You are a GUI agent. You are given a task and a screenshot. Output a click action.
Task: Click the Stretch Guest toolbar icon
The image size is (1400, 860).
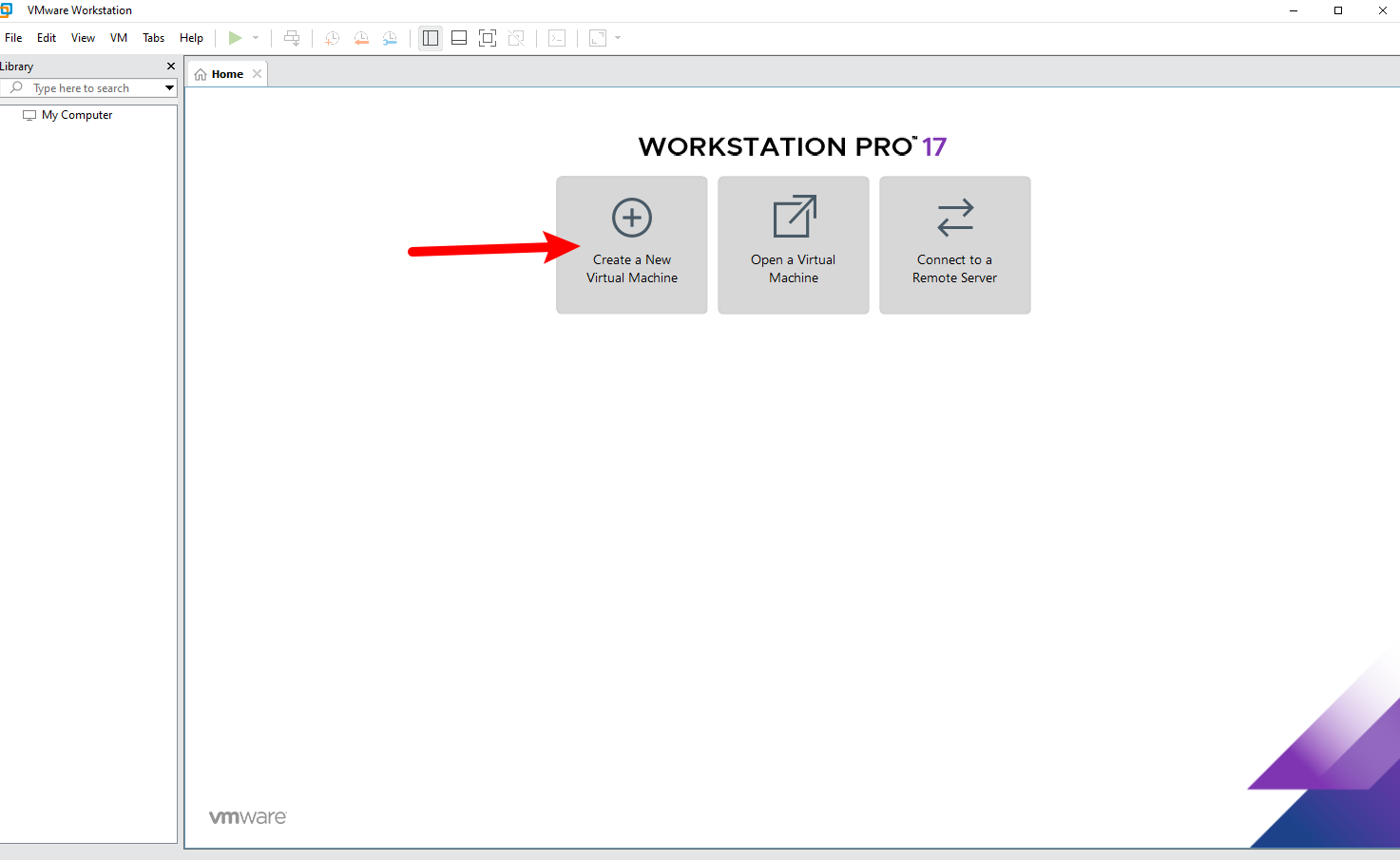click(598, 38)
